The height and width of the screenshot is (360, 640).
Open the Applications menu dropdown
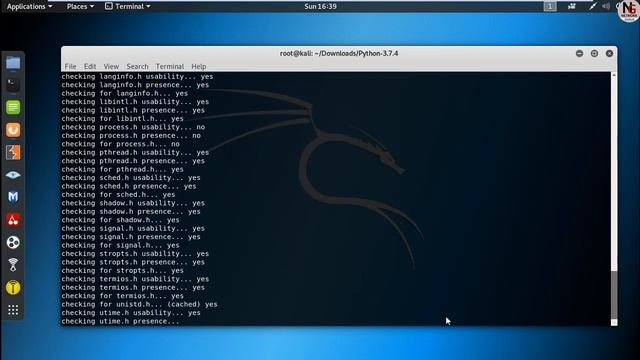[x=29, y=7]
